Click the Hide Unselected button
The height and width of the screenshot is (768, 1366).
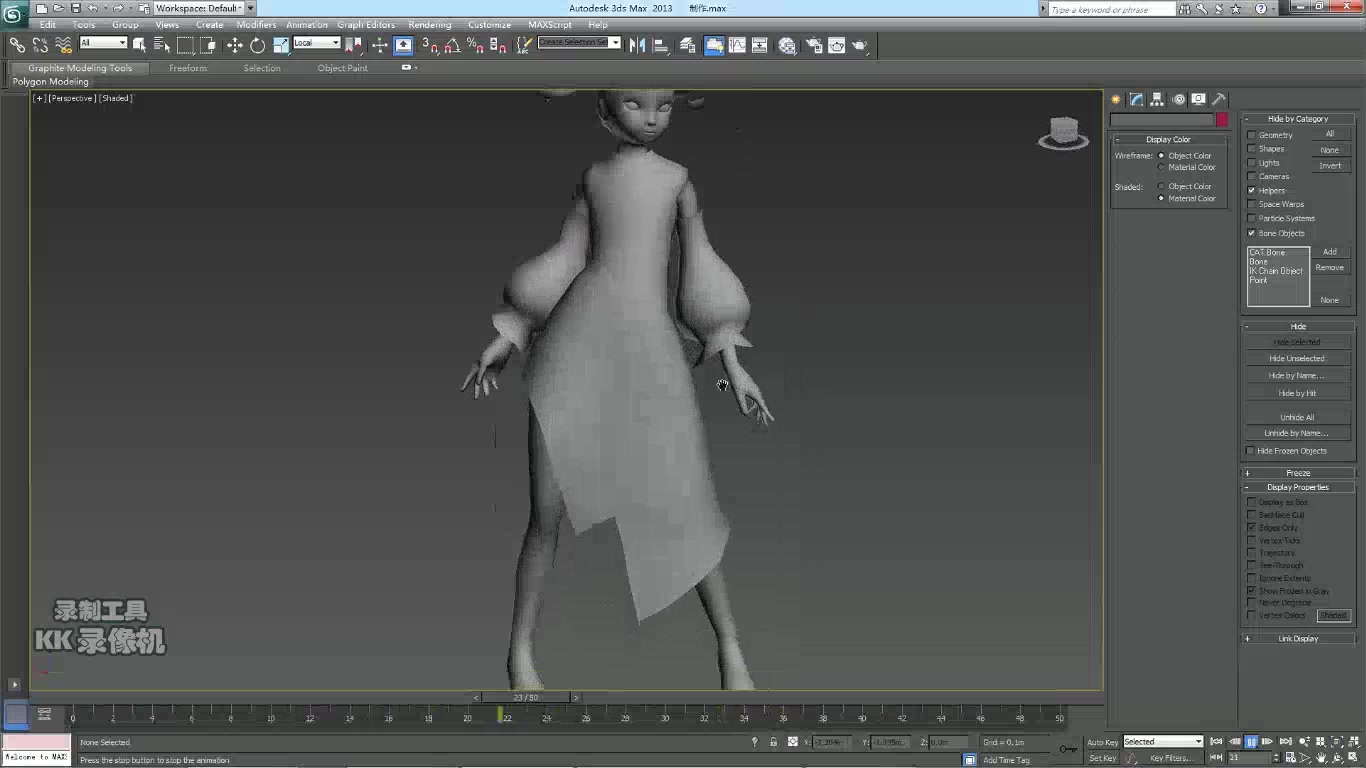pos(1297,359)
